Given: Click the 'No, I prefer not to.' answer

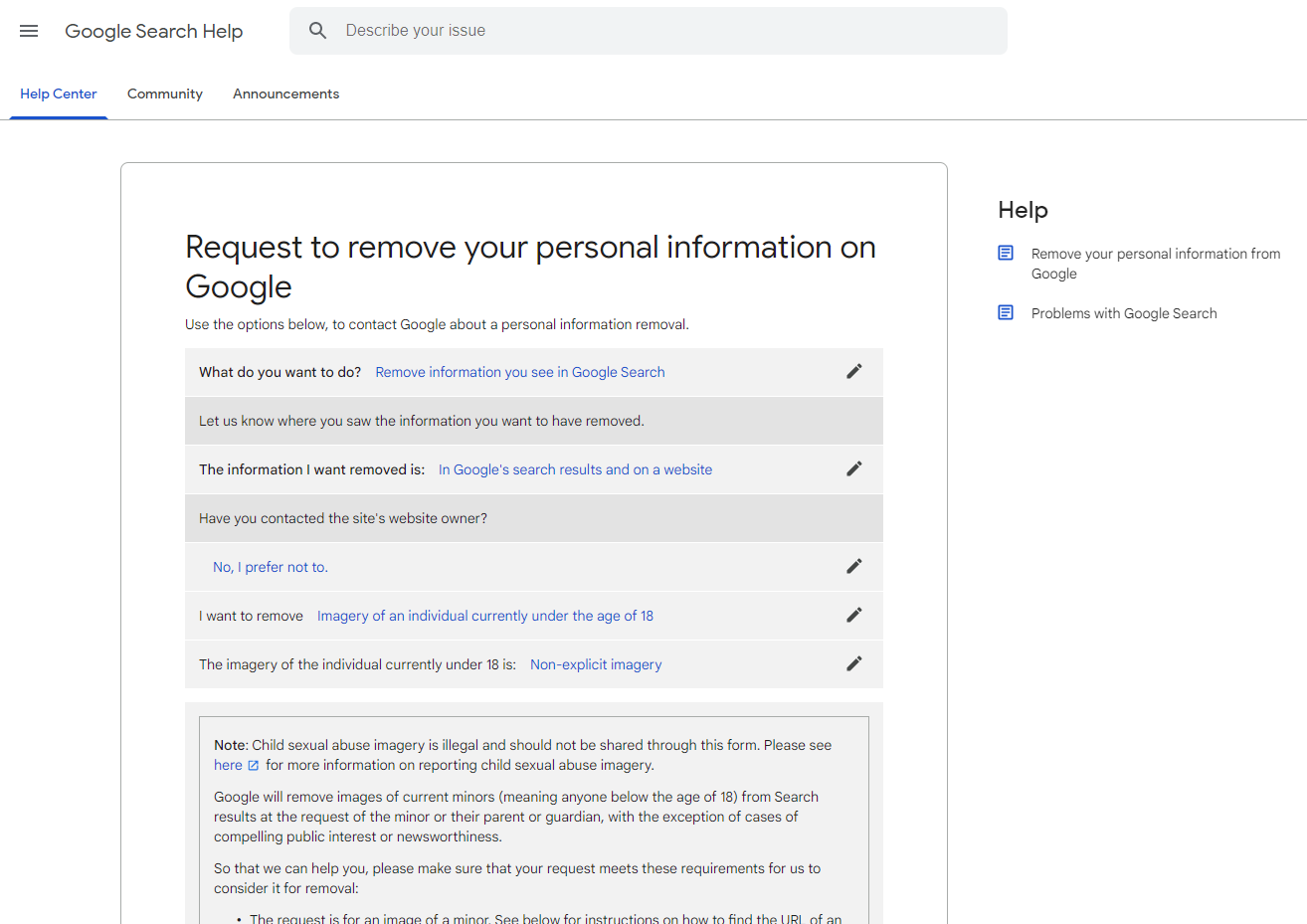Looking at the screenshot, I should pyautogui.click(x=271, y=567).
